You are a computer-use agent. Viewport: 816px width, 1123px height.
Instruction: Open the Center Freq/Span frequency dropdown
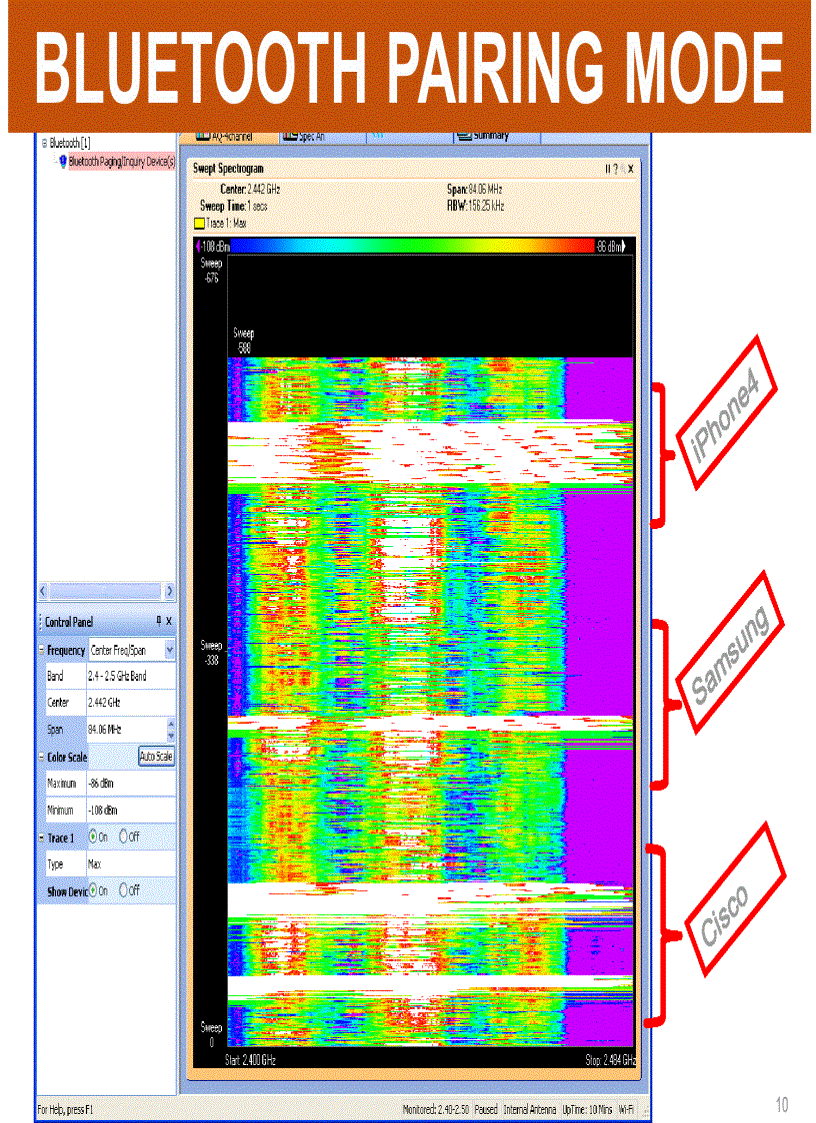click(169, 650)
